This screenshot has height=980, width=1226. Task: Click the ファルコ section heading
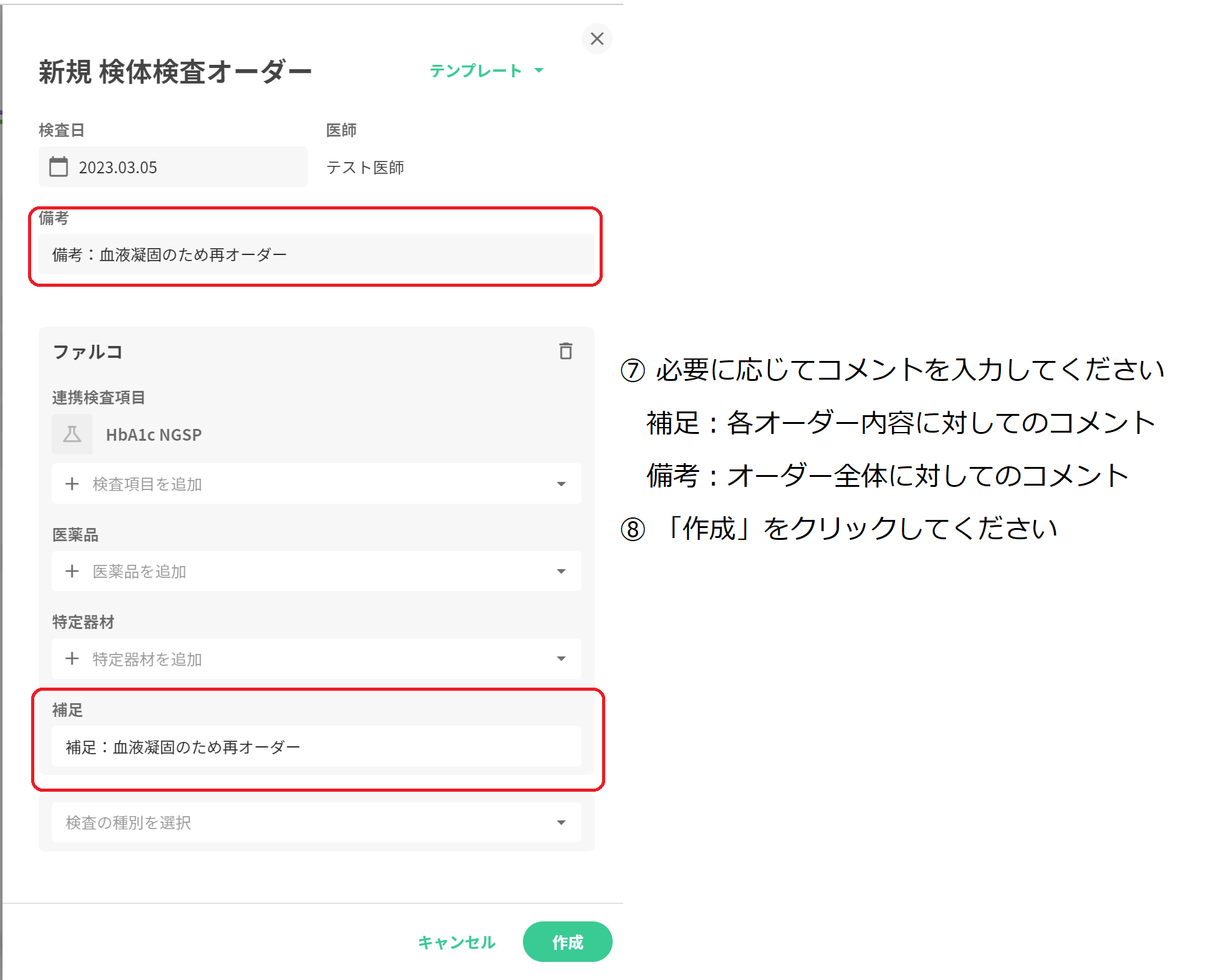[88, 352]
